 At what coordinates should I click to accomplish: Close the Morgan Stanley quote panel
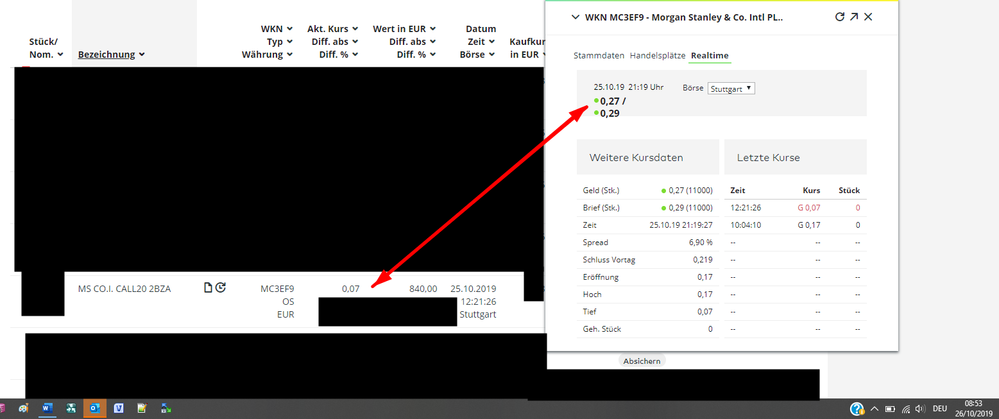(x=868, y=17)
